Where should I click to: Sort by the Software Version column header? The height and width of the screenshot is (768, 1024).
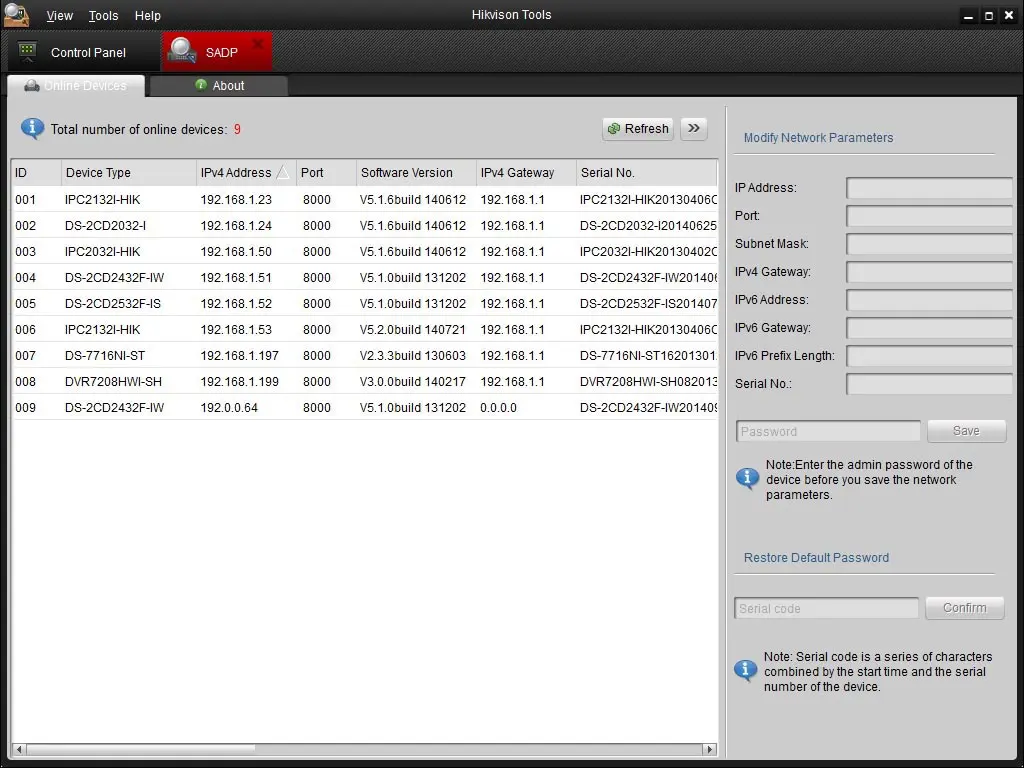(417, 173)
